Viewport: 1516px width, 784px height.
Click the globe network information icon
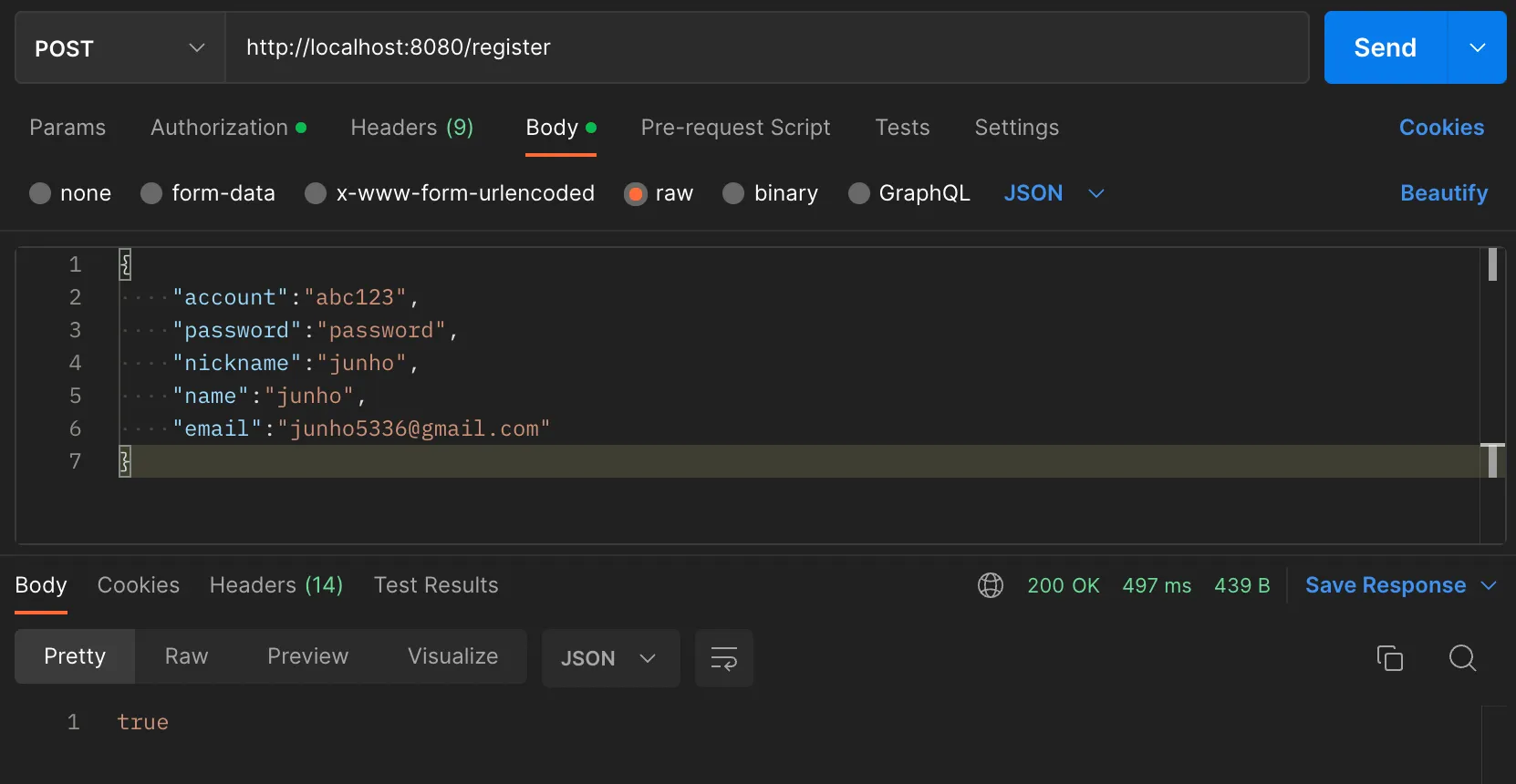tap(991, 585)
